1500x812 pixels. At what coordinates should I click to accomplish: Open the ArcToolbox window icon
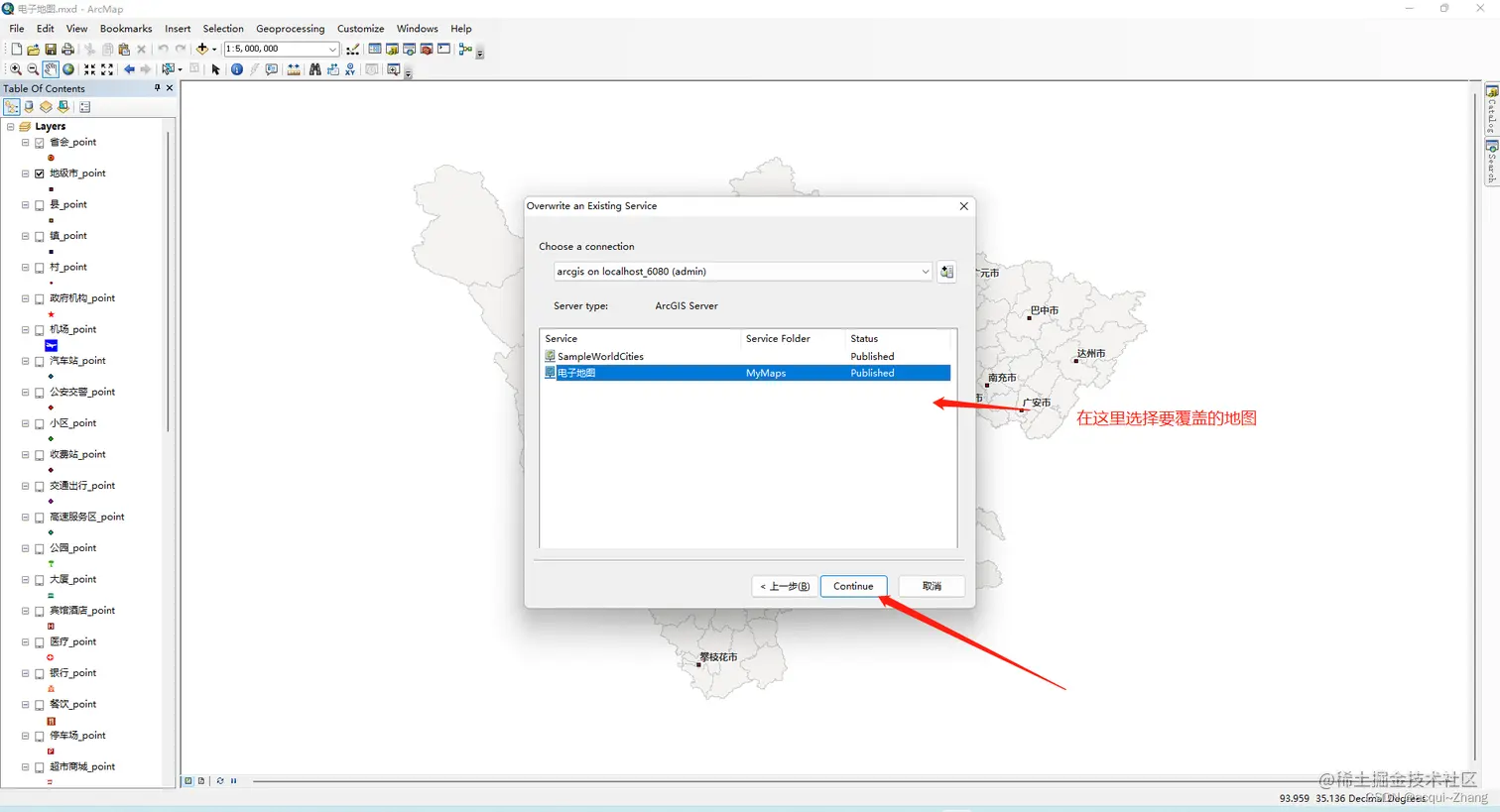click(x=427, y=49)
